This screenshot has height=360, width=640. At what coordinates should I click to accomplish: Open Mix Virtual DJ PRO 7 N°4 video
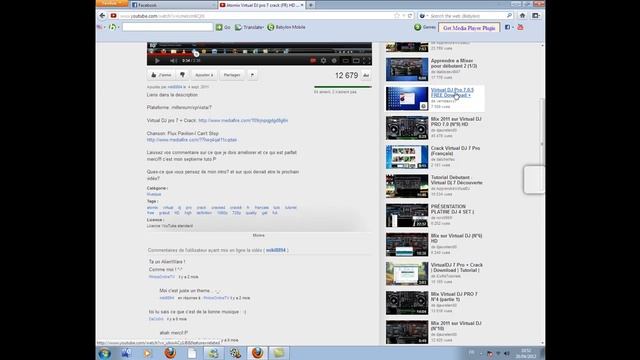point(454,296)
